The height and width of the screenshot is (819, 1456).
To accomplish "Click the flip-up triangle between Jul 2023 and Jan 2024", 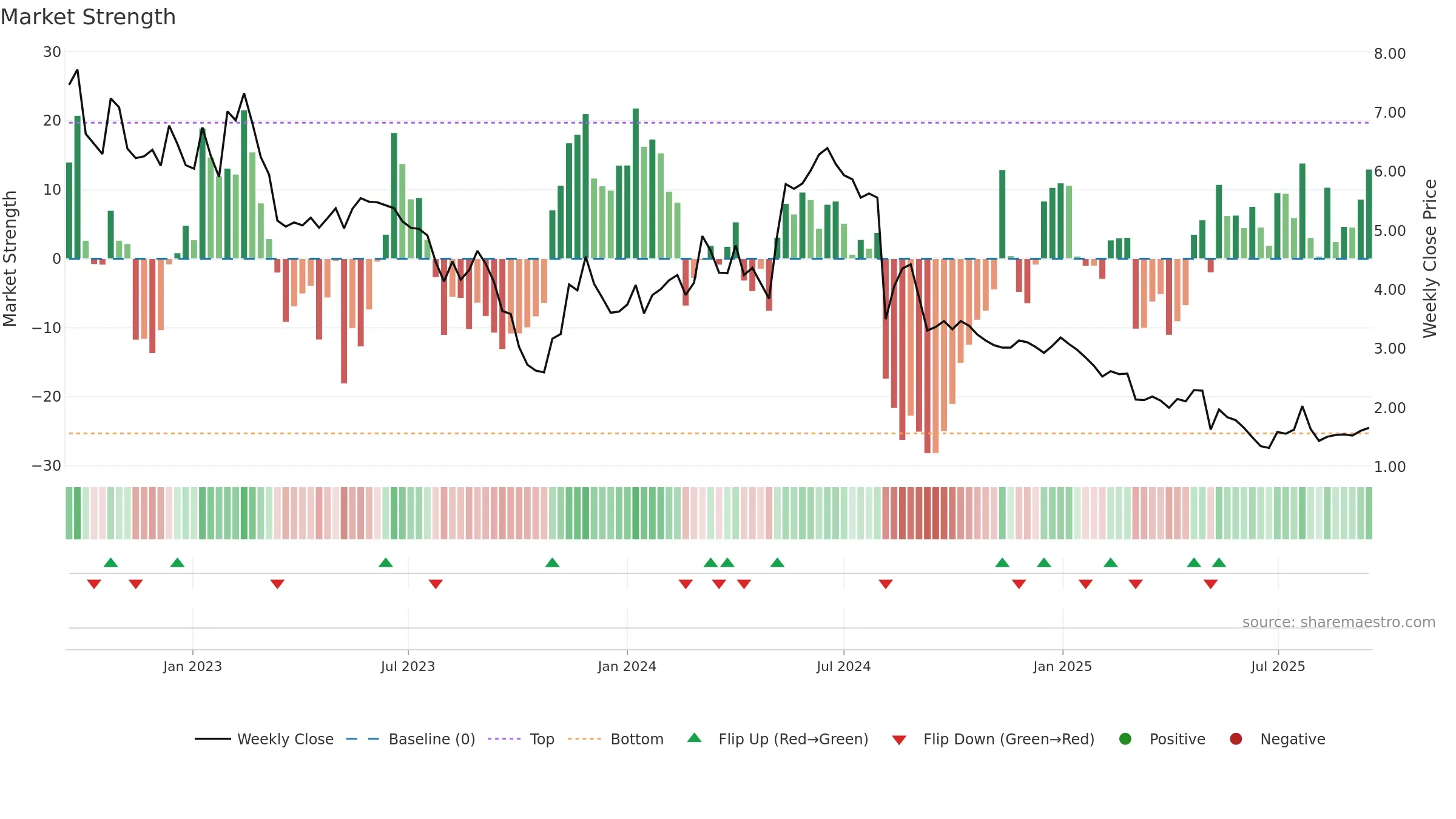I will point(552,562).
